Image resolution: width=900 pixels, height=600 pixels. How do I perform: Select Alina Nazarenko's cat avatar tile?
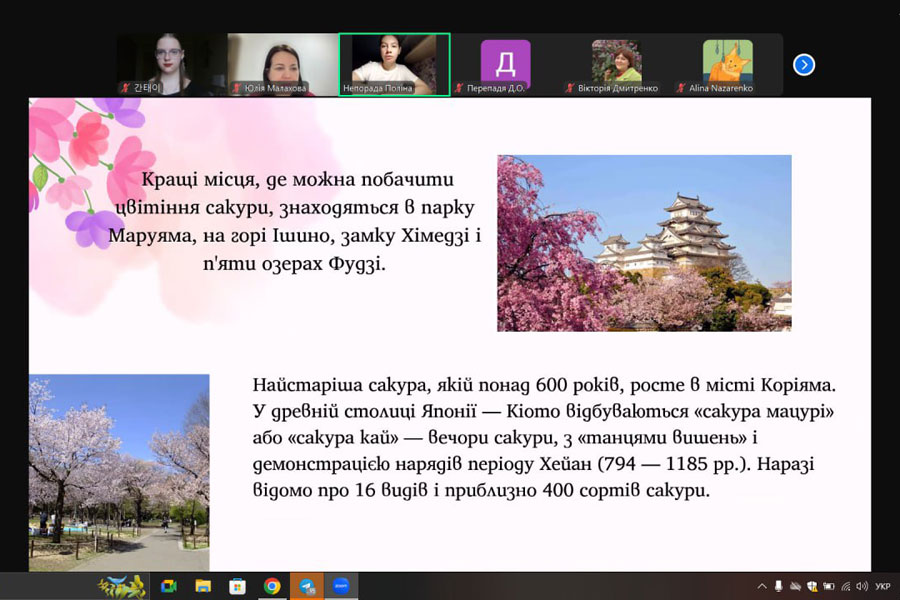(x=727, y=64)
